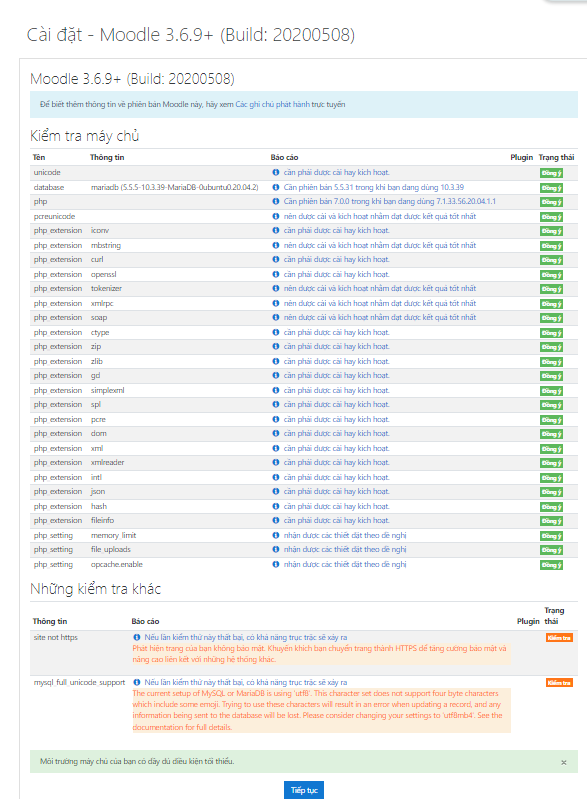Click the 'fileinfo' extension name
Viewport: 587px width, 799px height.
pos(102,521)
